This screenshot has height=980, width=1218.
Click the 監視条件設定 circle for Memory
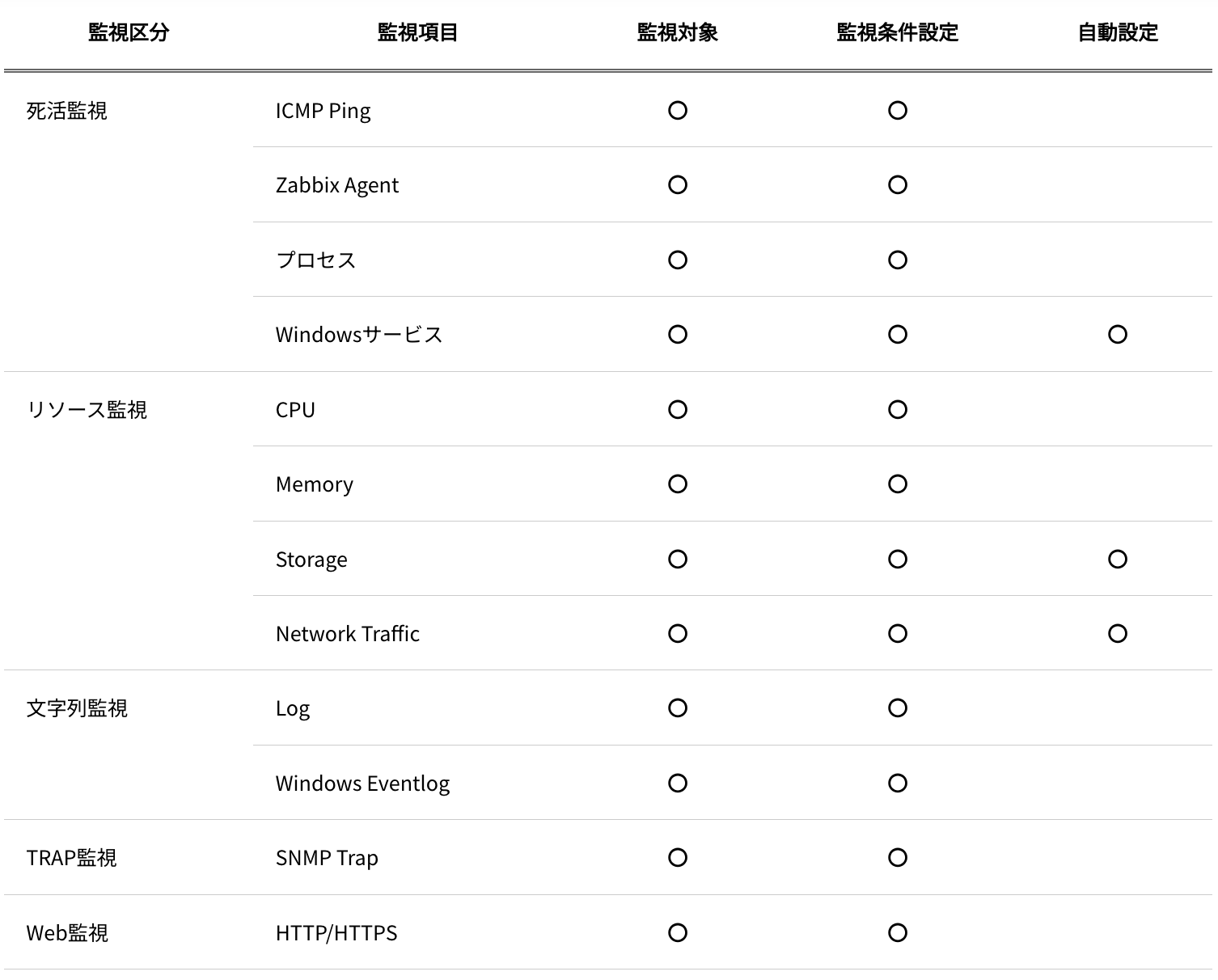click(898, 484)
